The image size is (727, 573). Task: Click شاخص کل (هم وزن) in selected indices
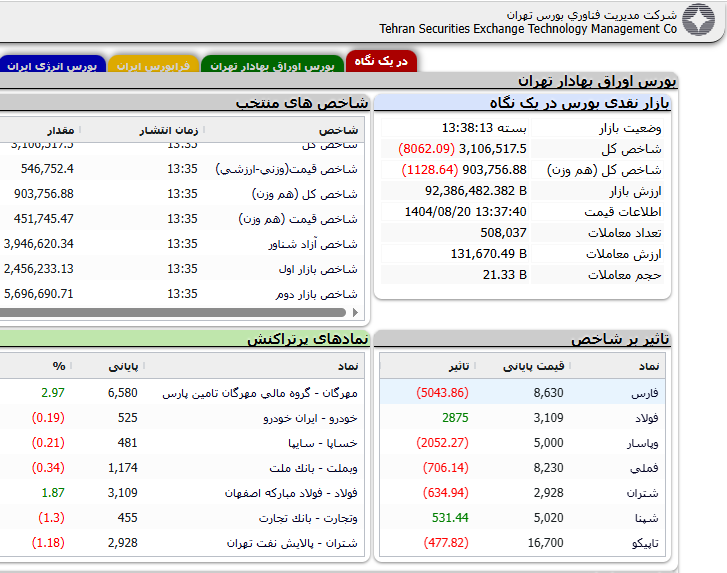click(x=305, y=194)
